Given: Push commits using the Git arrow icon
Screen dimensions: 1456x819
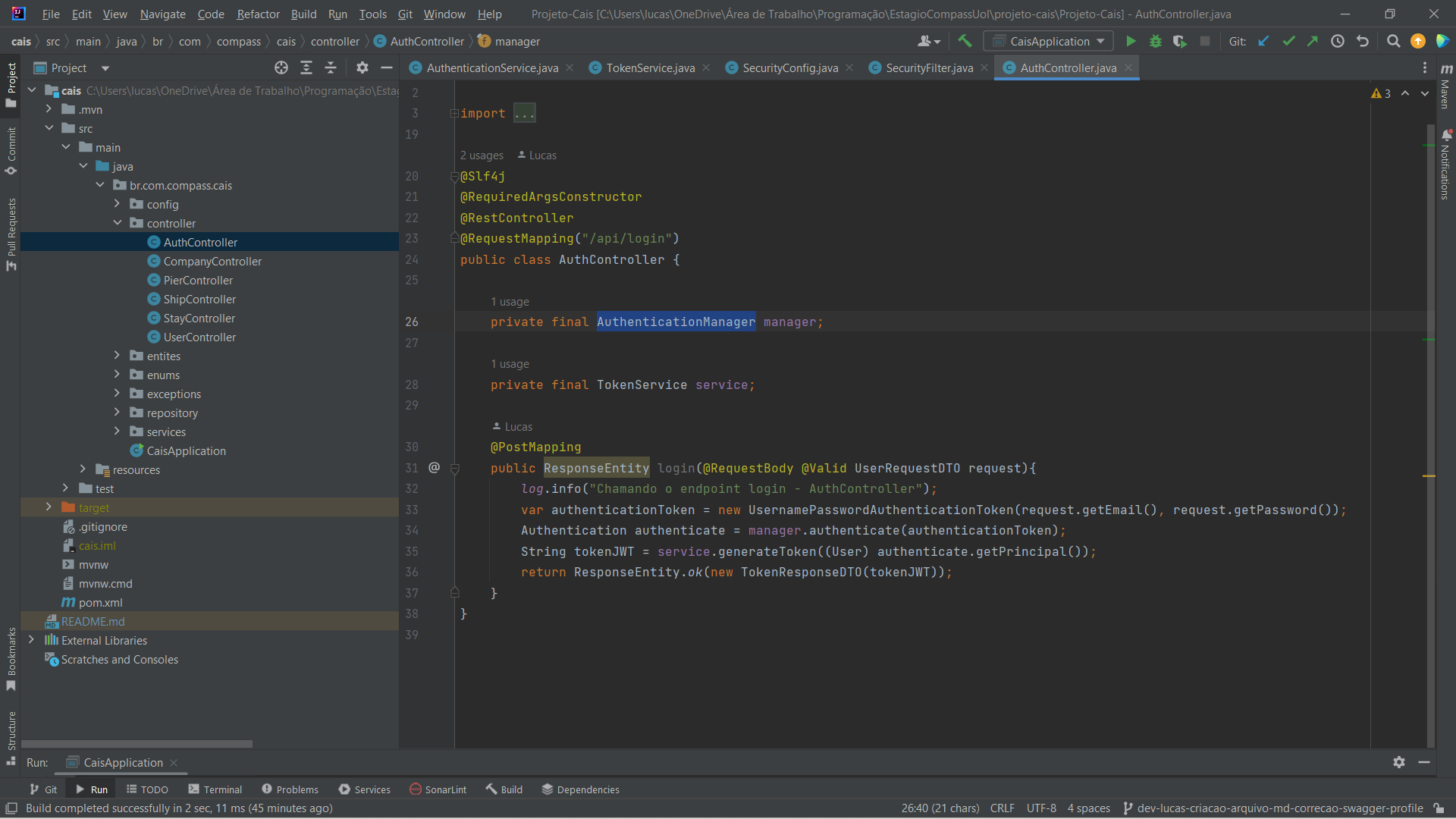Looking at the screenshot, I should coord(1313,41).
